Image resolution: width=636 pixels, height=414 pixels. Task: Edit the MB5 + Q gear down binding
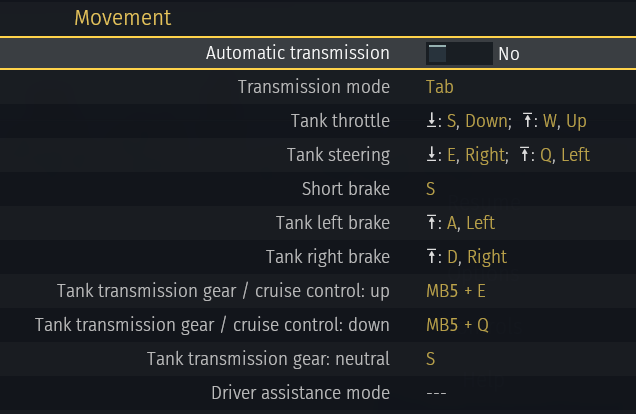click(x=459, y=325)
